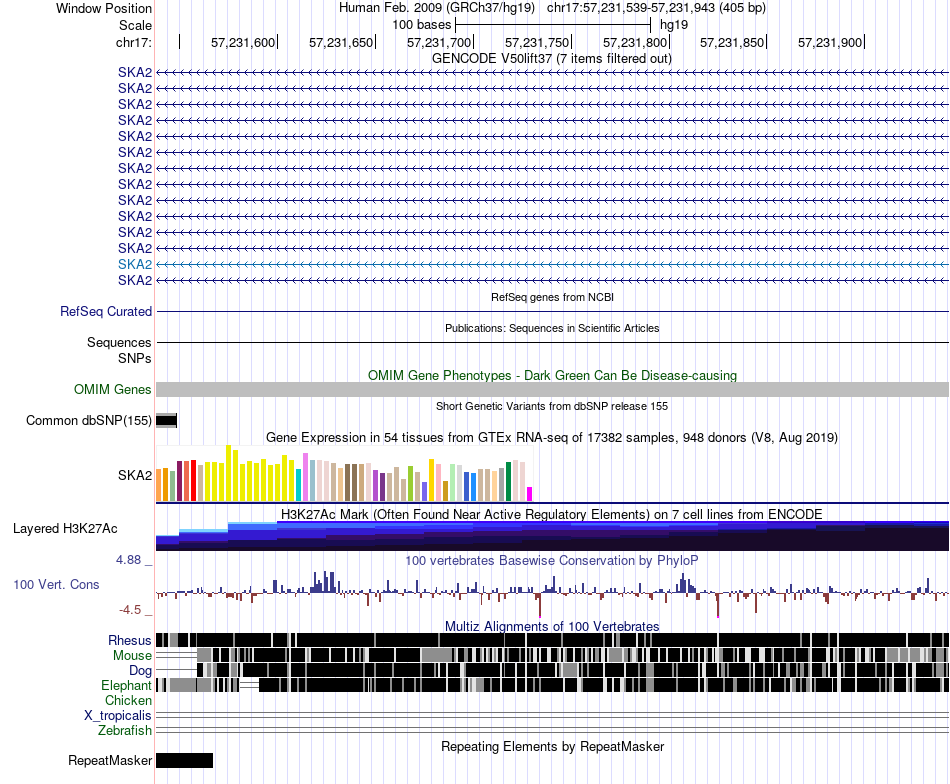Click the chr17:57,231,539-57,231,943 position text
Viewport: 950px width, 784px height.
point(656,8)
